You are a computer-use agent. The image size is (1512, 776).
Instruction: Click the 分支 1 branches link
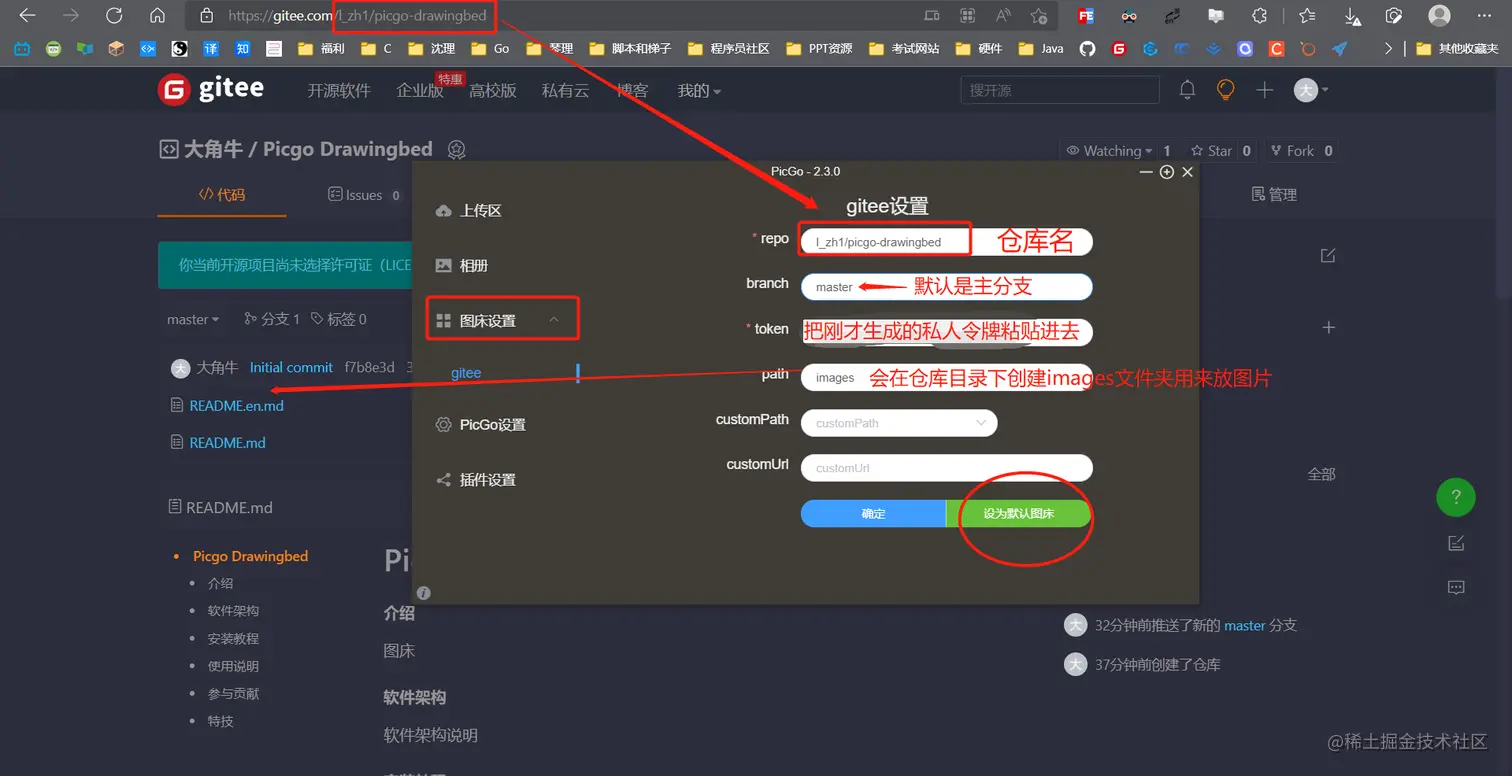[271, 319]
